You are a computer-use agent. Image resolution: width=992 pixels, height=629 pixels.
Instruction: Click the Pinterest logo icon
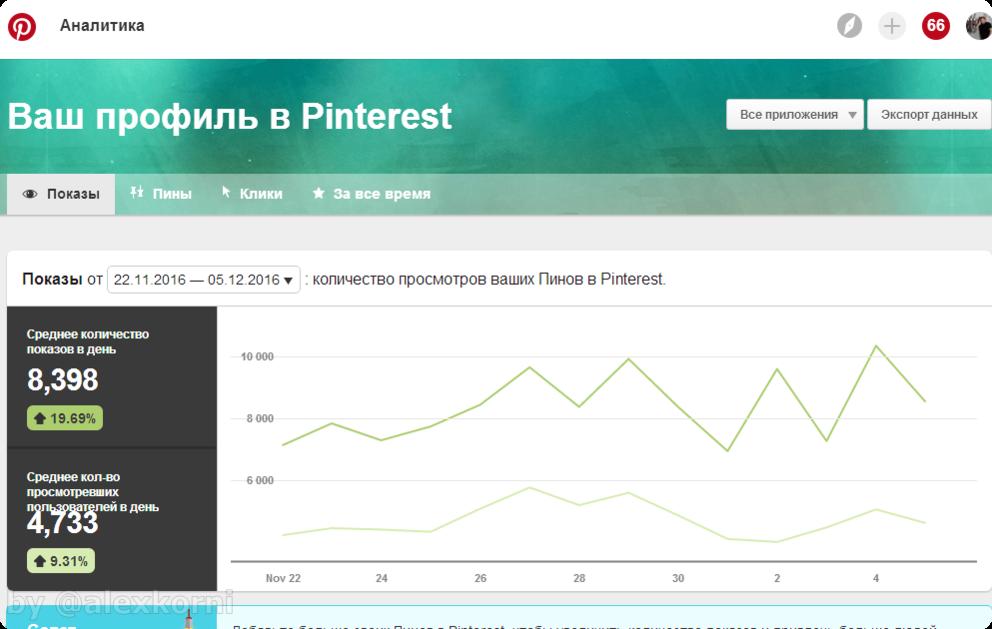pos(22,27)
